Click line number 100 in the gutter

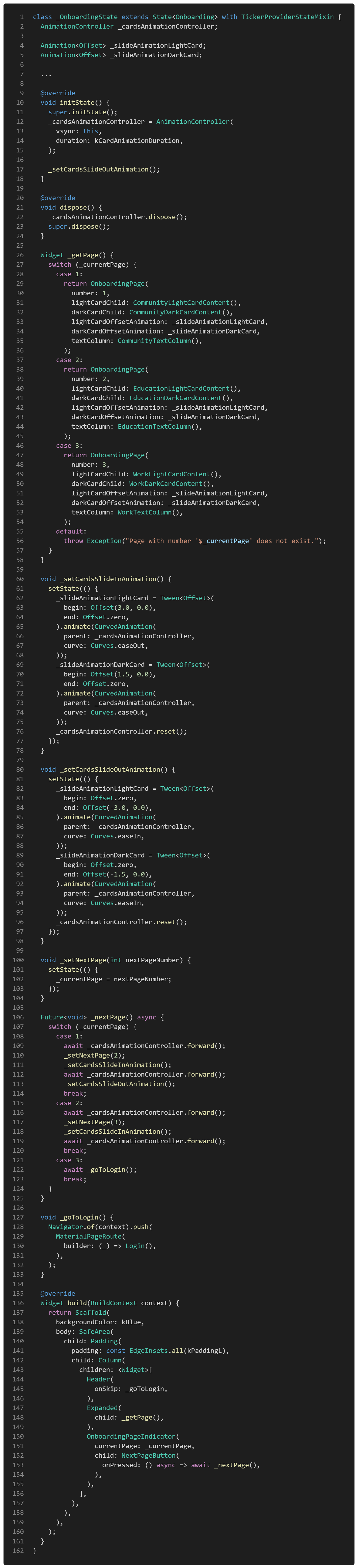(x=18, y=960)
